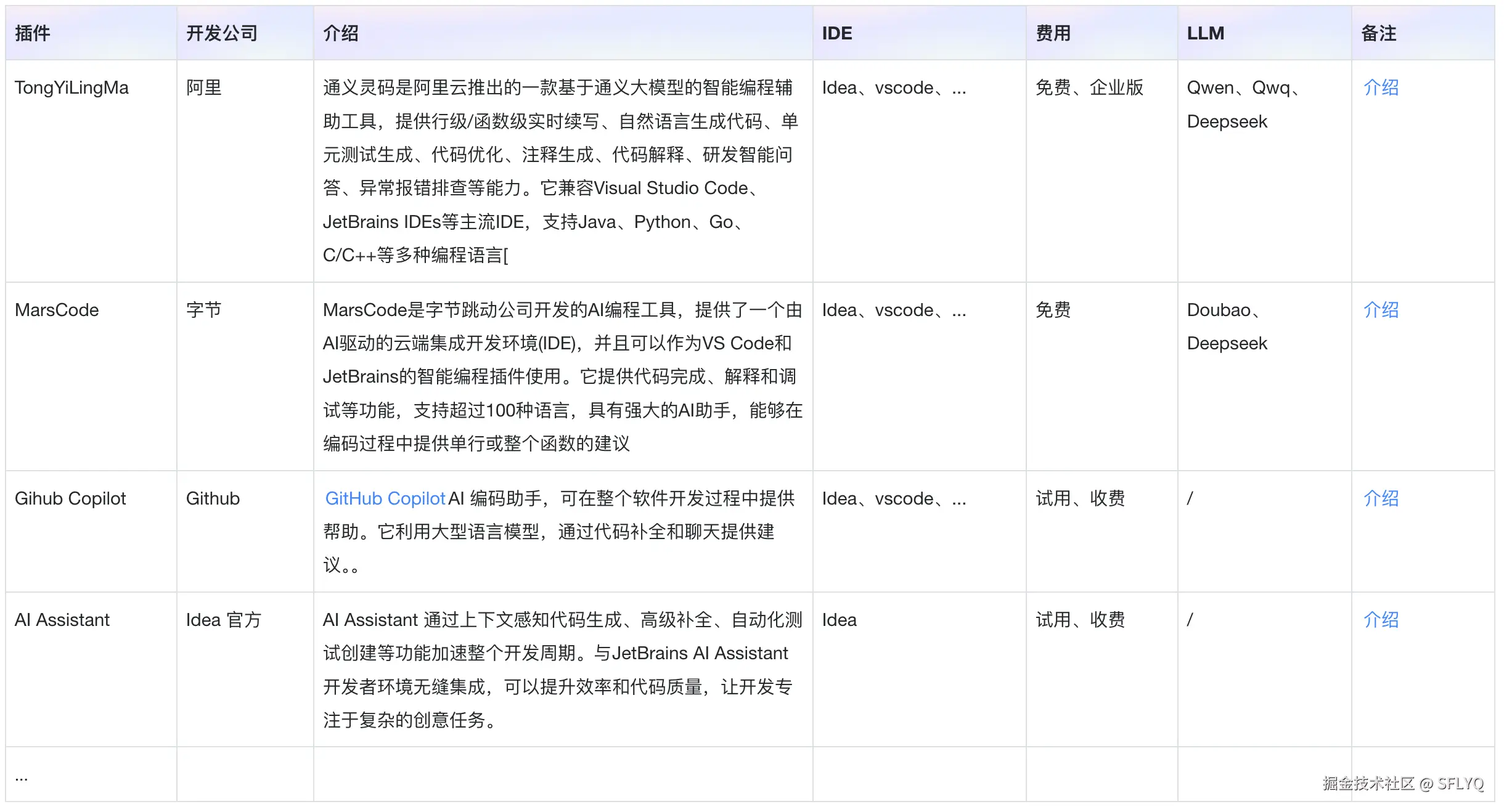Click the 开发公司 column header
Image resolution: width=1504 pixels, height=812 pixels.
(222, 33)
